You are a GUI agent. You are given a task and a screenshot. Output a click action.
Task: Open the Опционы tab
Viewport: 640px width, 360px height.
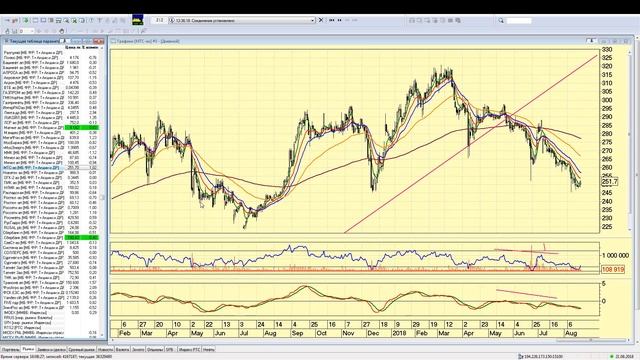pos(155,349)
